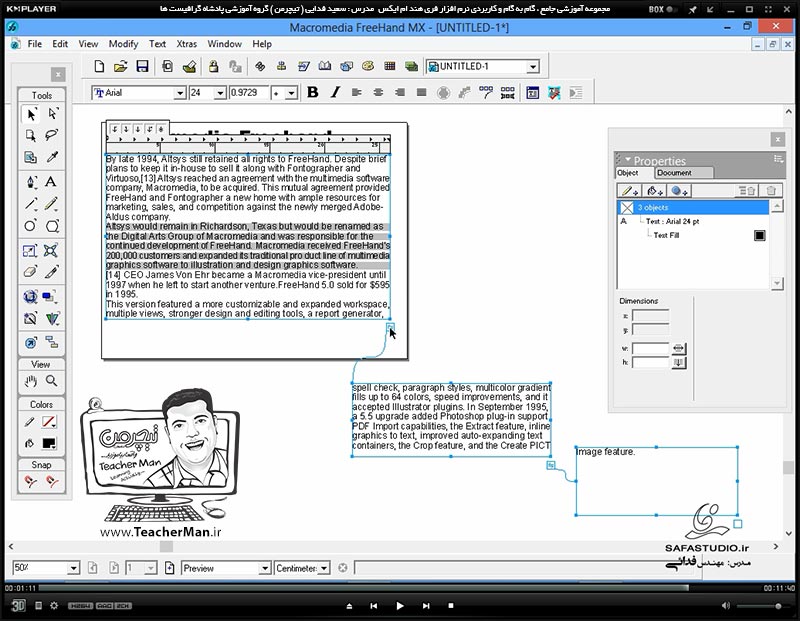Select the Knife tool
This screenshot has height=621, width=800.
pyautogui.click(x=51, y=271)
